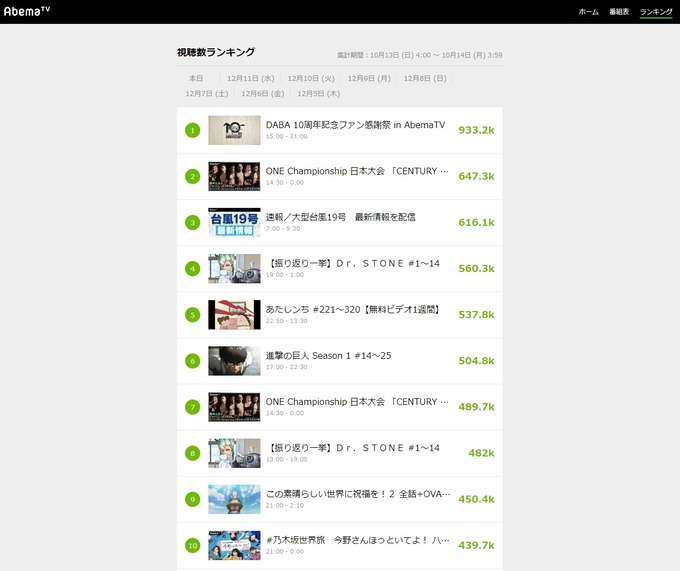Open Dr. STONE title airing 19:00 - 1:00

click(x=355, y=264)
